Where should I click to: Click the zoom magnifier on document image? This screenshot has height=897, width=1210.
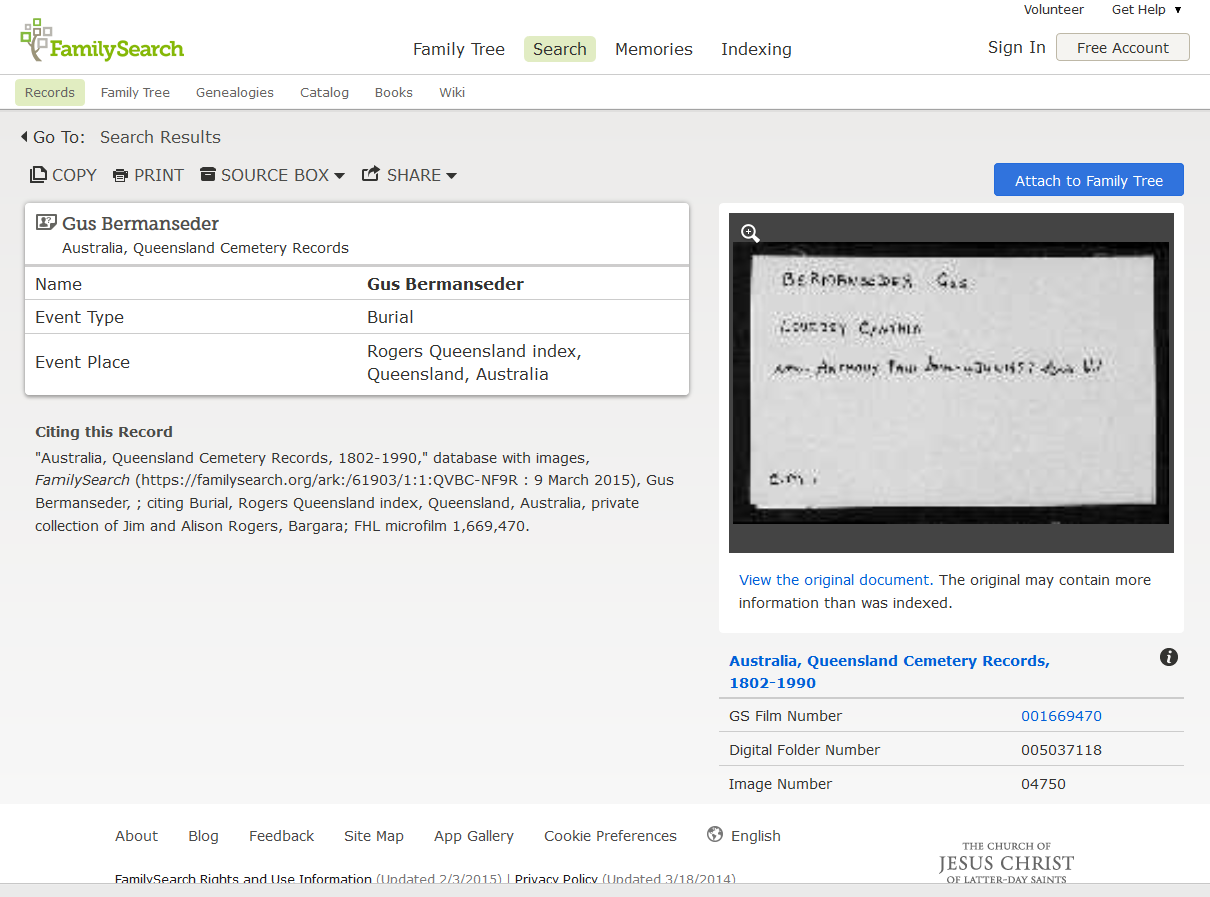(750, 233)
